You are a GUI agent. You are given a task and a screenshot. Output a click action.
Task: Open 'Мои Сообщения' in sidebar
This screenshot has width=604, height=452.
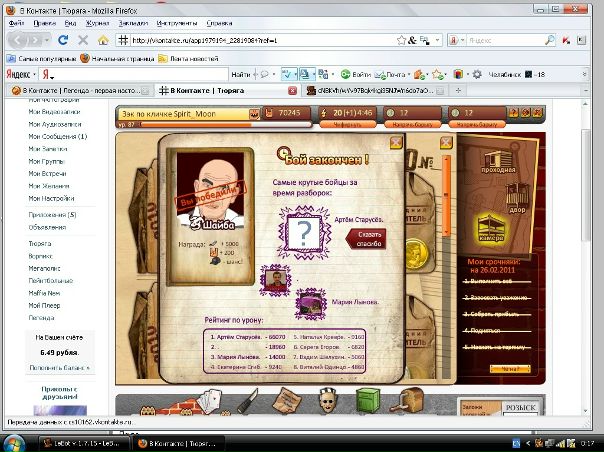58,136
